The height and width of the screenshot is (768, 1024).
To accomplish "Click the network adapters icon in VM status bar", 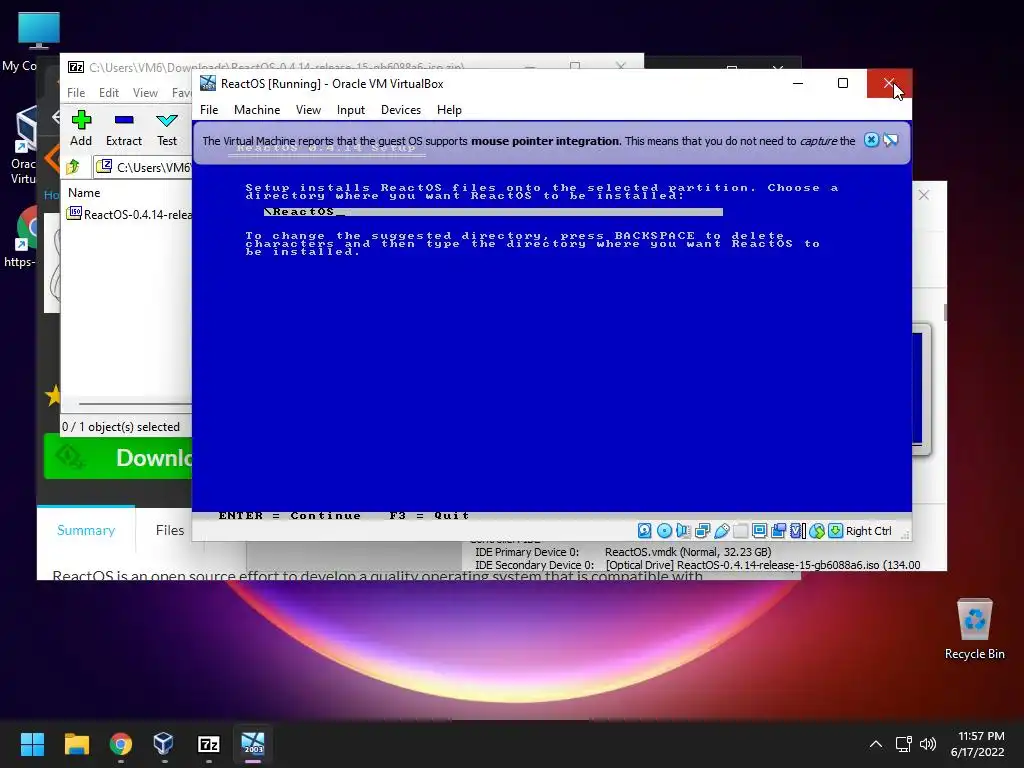I will click(702, 531).
